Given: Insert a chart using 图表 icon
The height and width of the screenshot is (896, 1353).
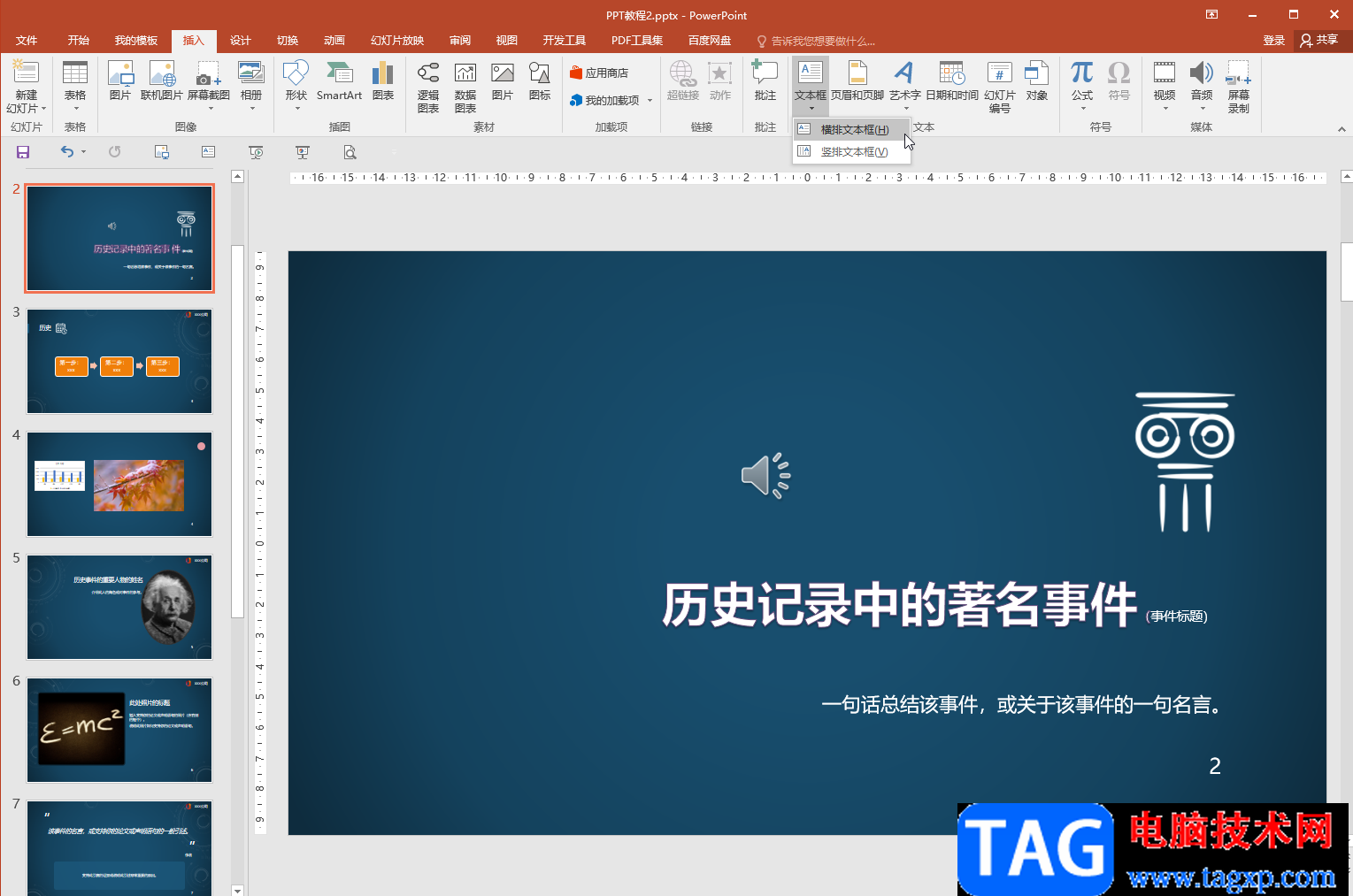Looking at the screenshot, I should click(383, 81).
